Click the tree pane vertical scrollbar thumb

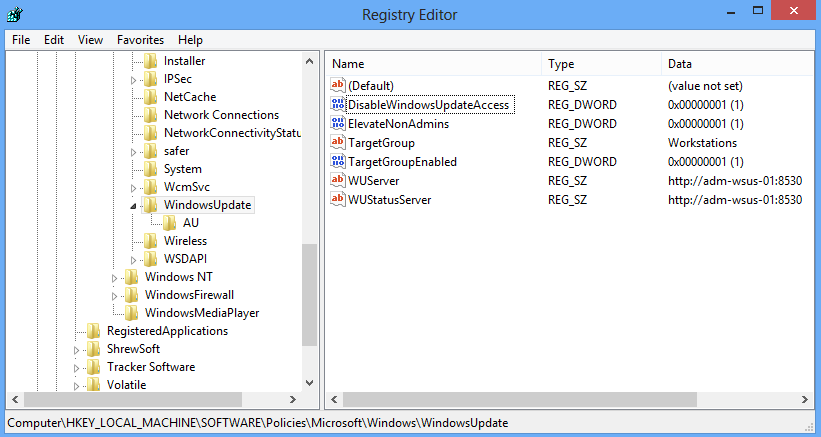[x=309, y=295]
